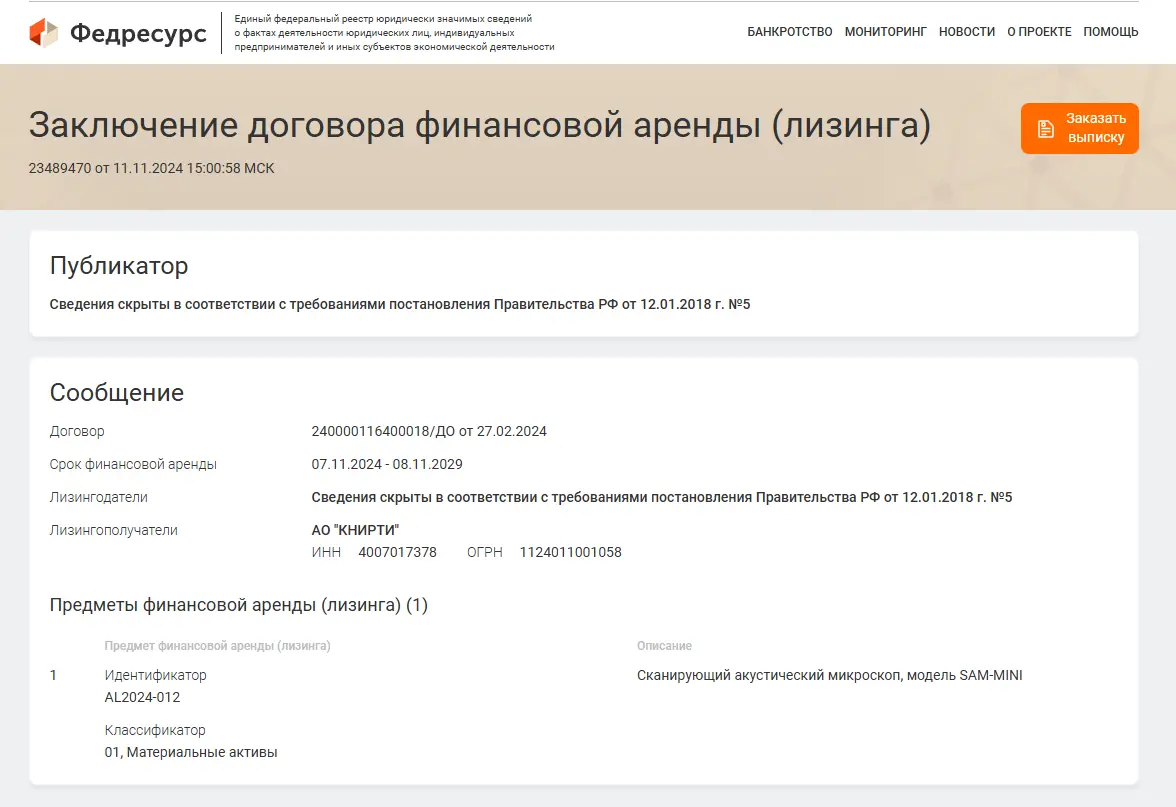Open the ПОМОЩЬ menu item
This screenshot has height=807, width=1176.
click(x=1111, y=32)
